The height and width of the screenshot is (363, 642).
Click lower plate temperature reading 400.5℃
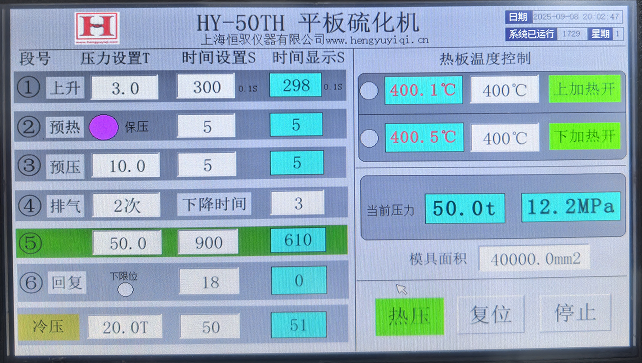(x=424, y=137)
